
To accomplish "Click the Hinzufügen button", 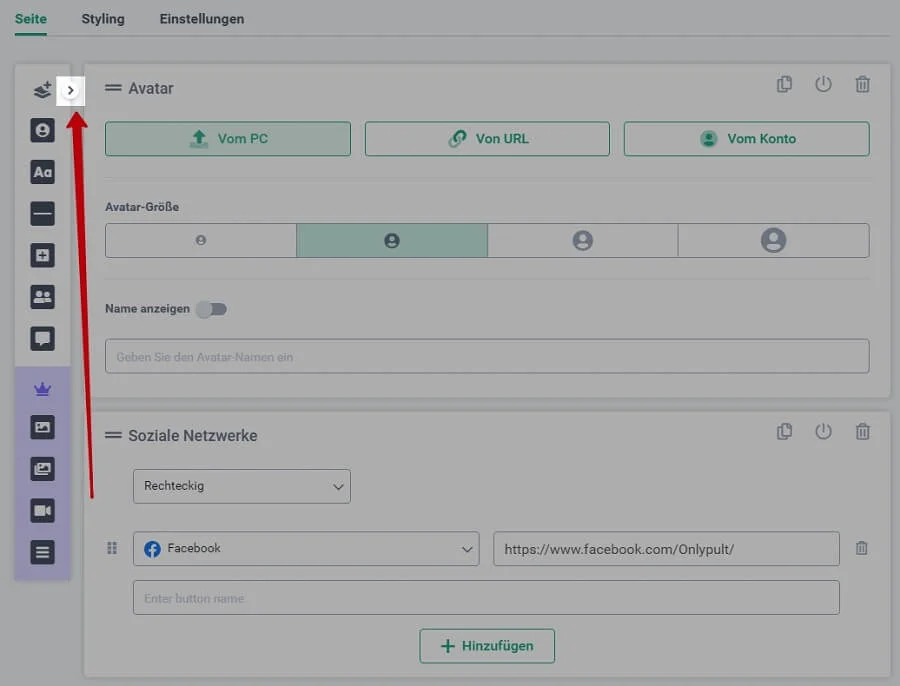I will pos(487,646).
